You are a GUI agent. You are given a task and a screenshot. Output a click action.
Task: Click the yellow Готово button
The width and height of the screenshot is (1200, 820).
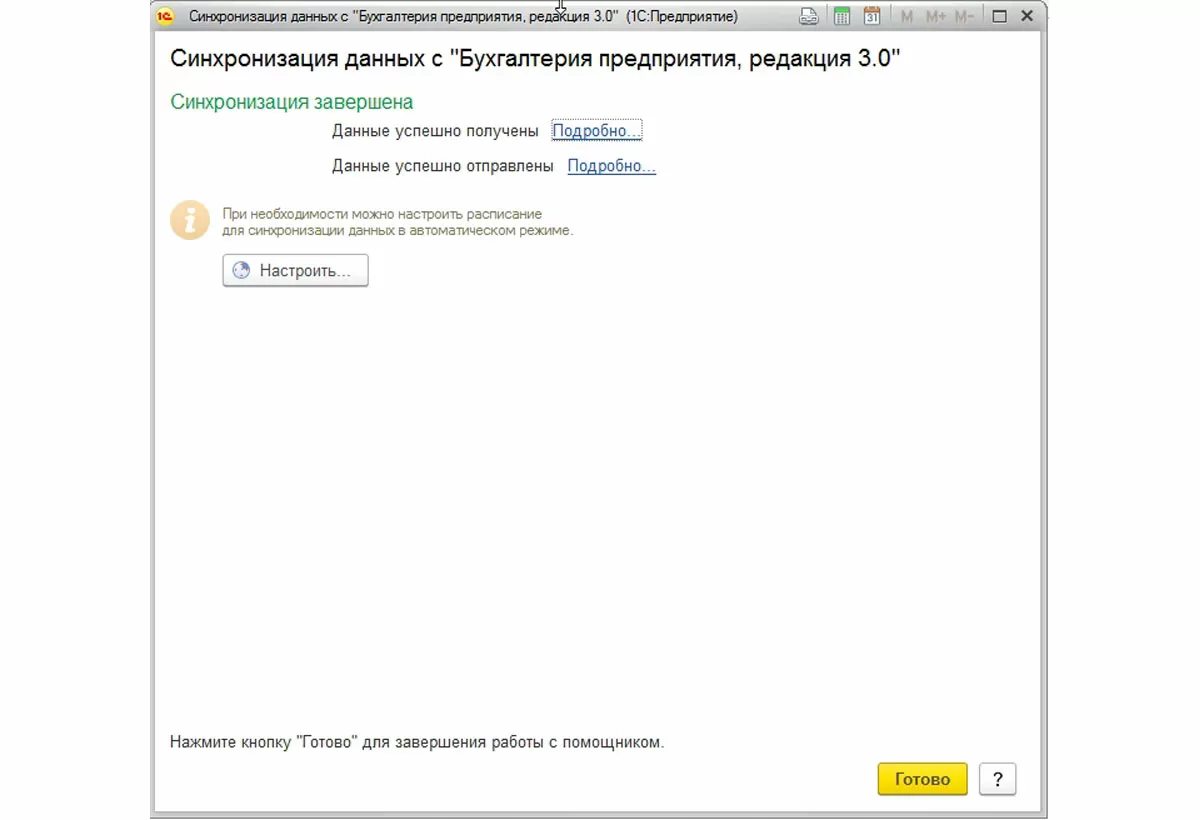pos(922,779)
